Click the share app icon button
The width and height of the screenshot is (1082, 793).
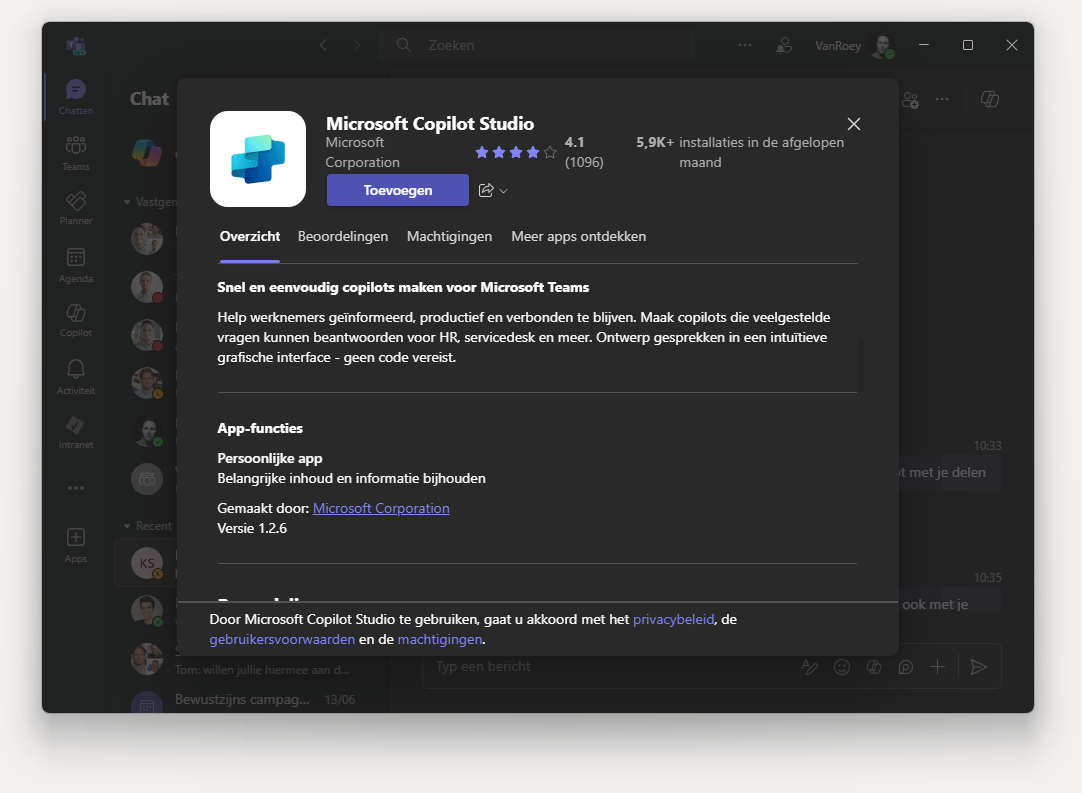(x=486, y=190)
